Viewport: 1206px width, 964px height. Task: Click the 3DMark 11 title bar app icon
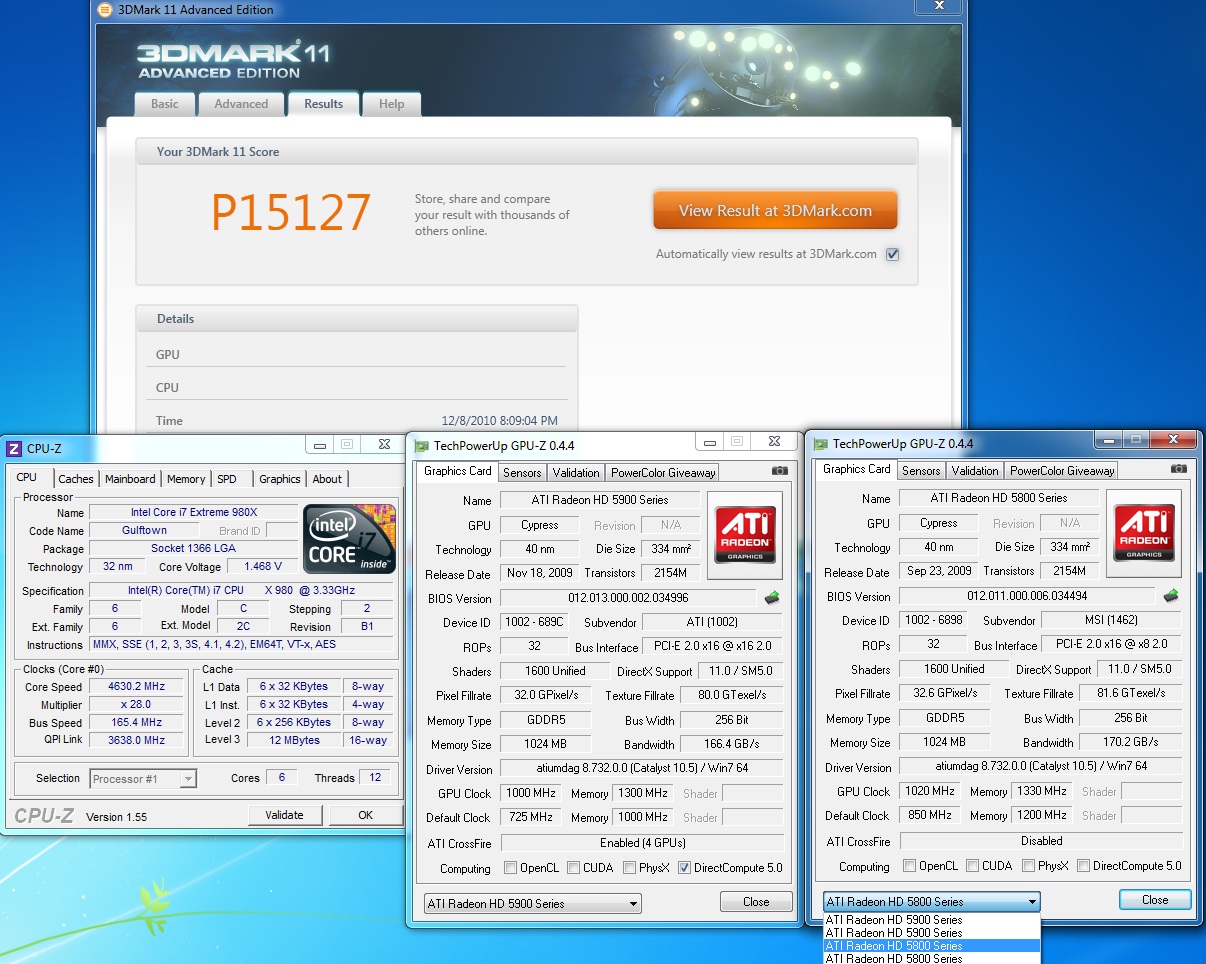[106, 10]
